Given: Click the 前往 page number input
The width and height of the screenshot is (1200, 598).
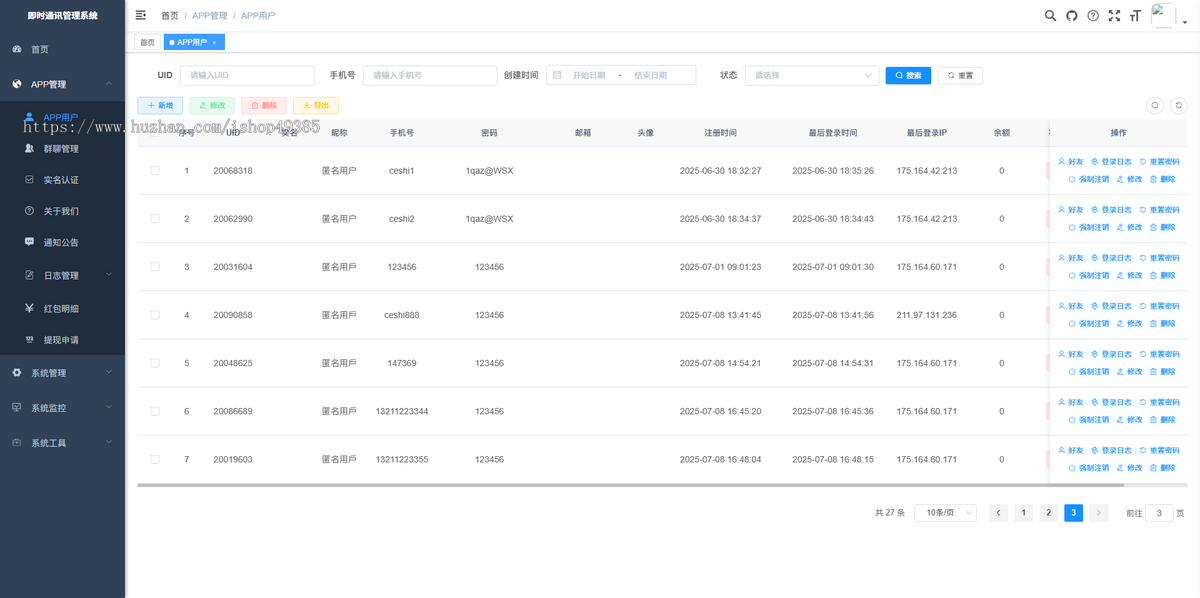Looking at the screenshot, I should pos(1158,513).
